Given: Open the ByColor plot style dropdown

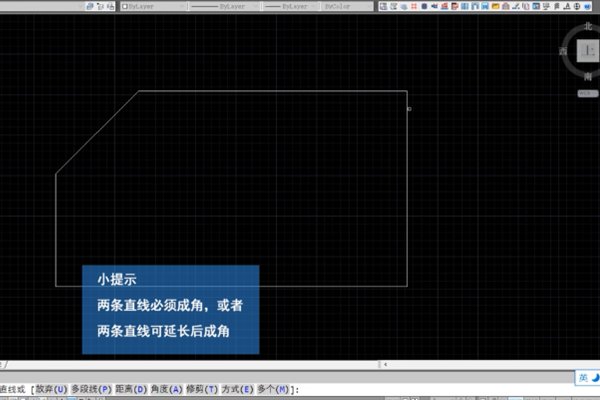Looking at the screenshot, I should click(347, 7).
